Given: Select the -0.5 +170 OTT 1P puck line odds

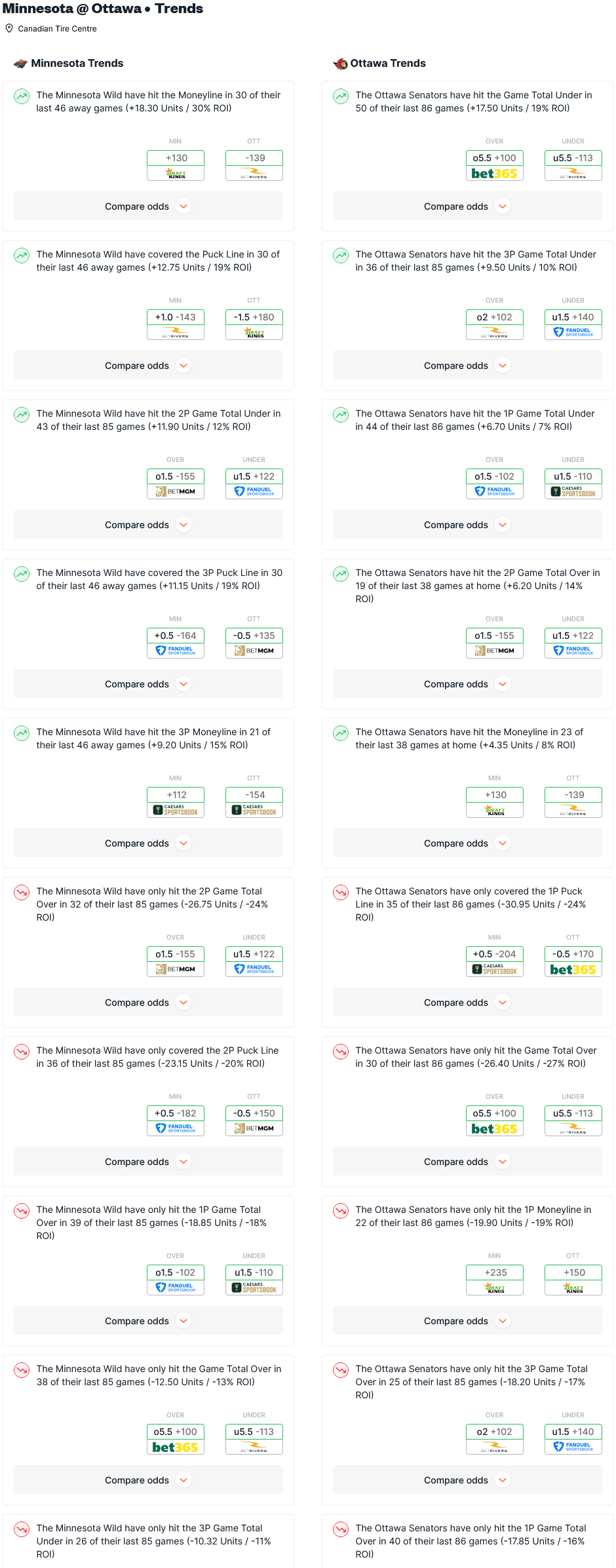Looking at the screenshot, I should pos(573,954).
